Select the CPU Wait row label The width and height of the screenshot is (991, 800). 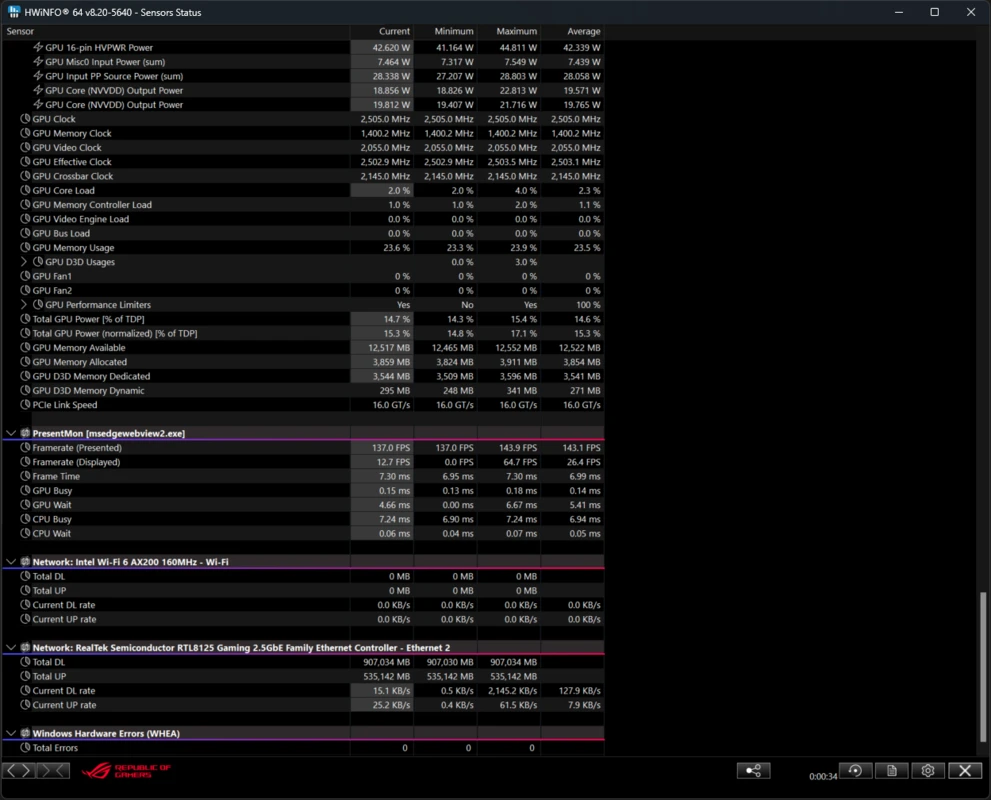[x=52, y=533]
